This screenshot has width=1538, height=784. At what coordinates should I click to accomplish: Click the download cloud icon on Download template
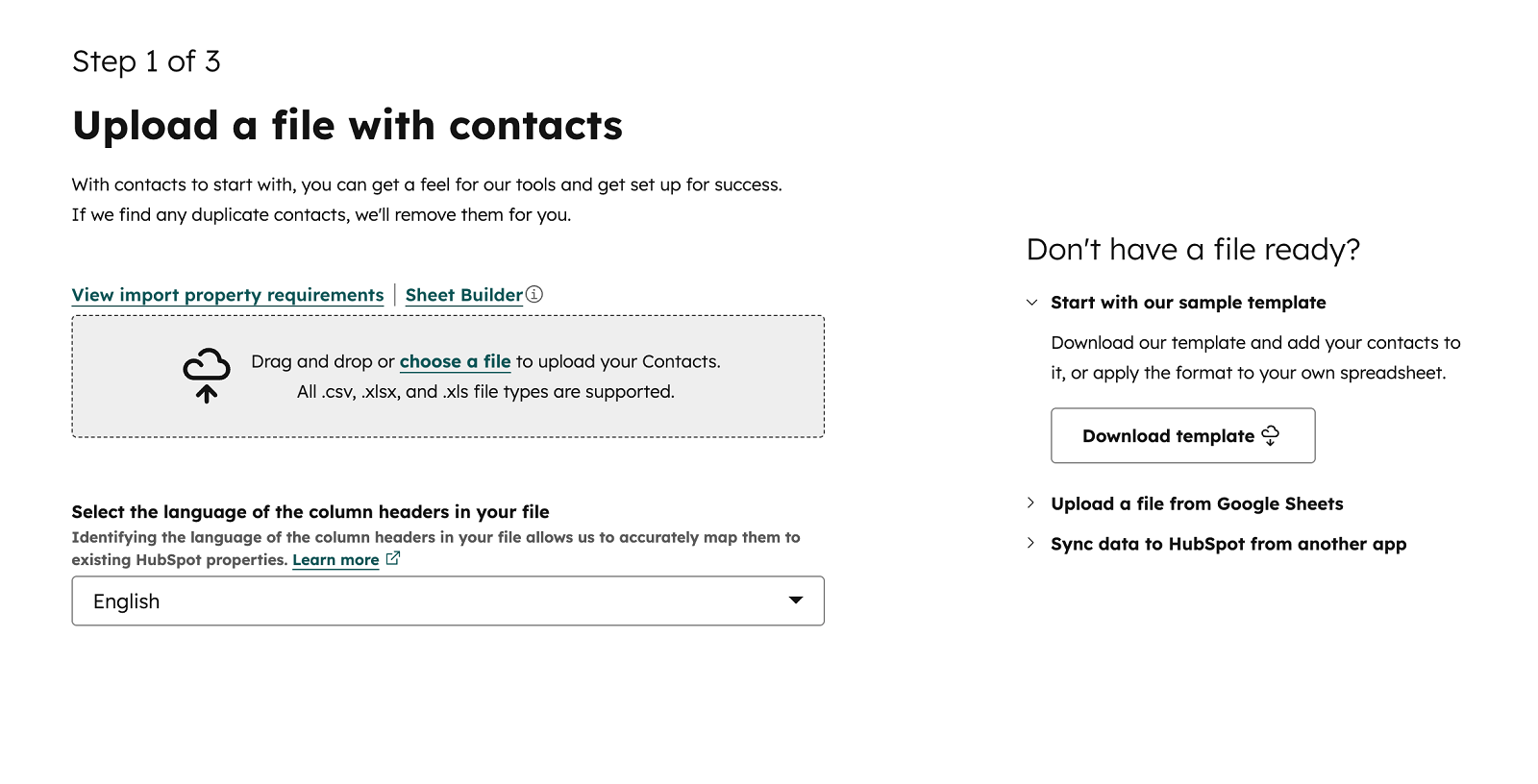[x=1271, y=435]
